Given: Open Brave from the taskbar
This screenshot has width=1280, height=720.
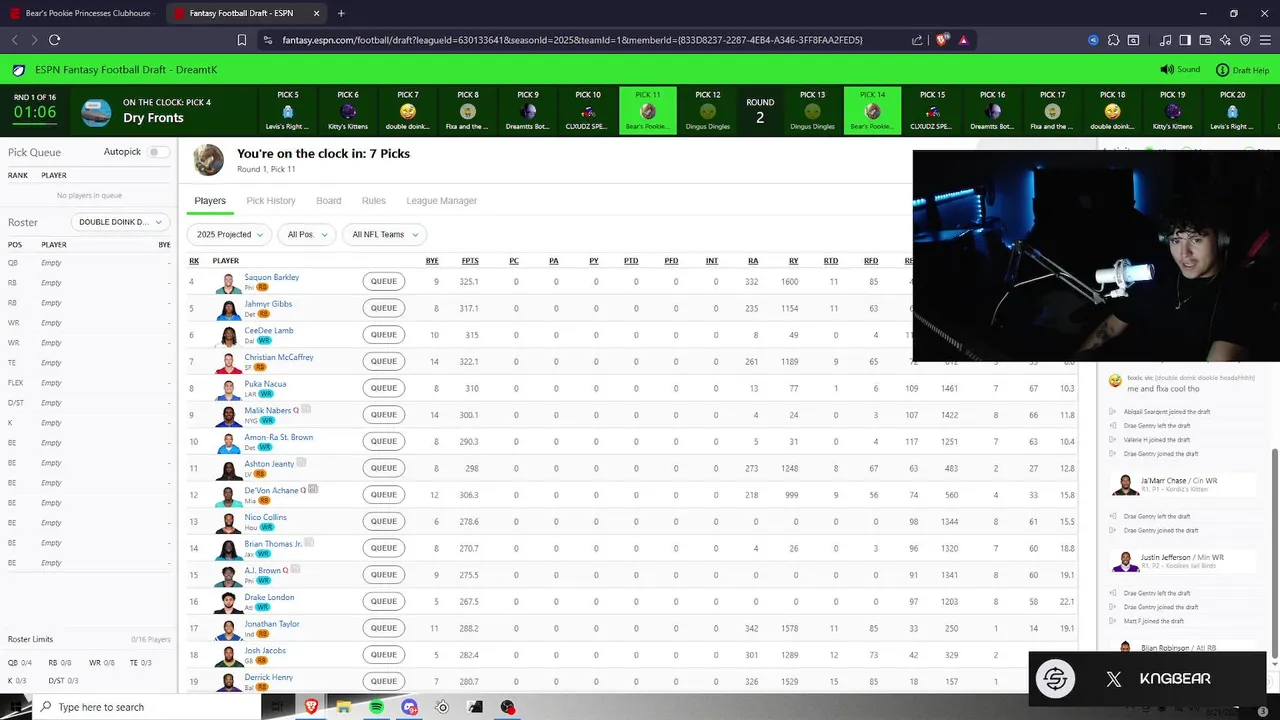Looking at the screenshot, I should pyautogui.click(x=310, y=707).
